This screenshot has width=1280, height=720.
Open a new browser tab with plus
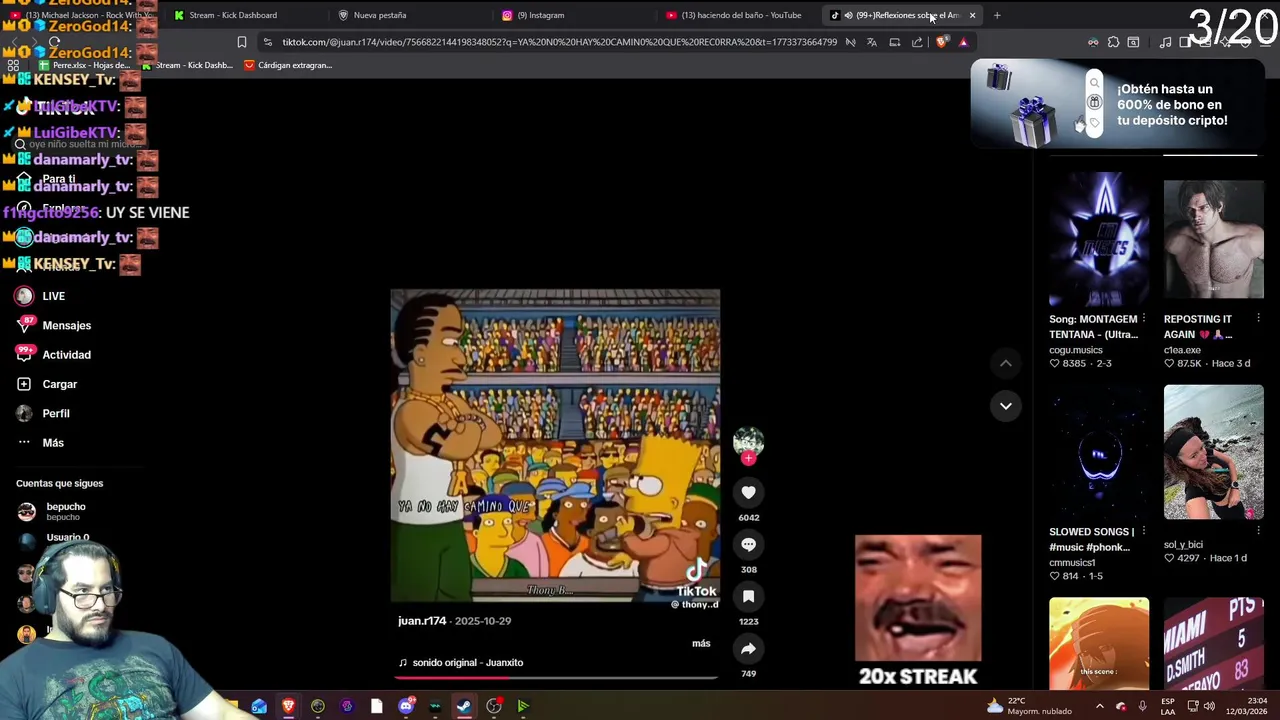997,15
